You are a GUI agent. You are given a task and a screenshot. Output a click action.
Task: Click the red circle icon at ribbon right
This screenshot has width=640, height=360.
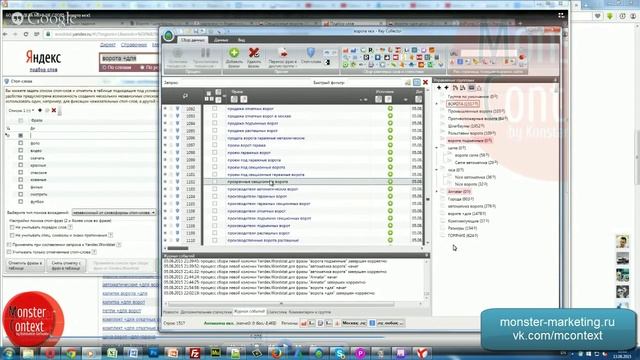[x=521, y=57]
